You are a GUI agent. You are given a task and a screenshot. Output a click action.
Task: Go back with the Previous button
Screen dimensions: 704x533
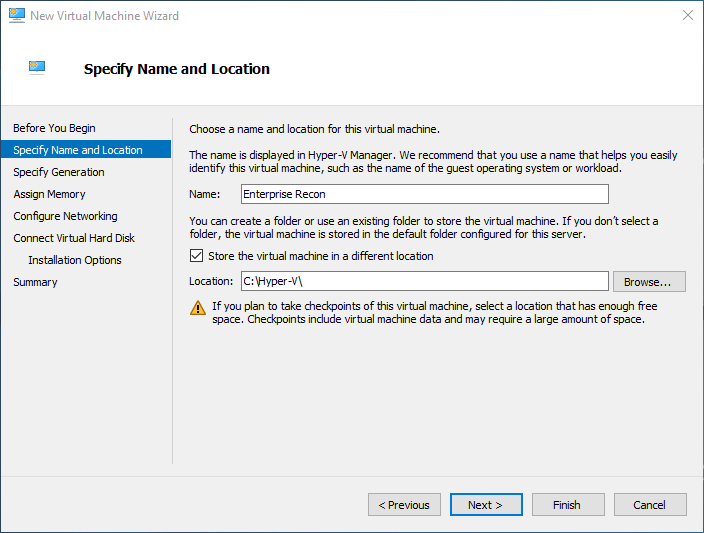point(404,505)
